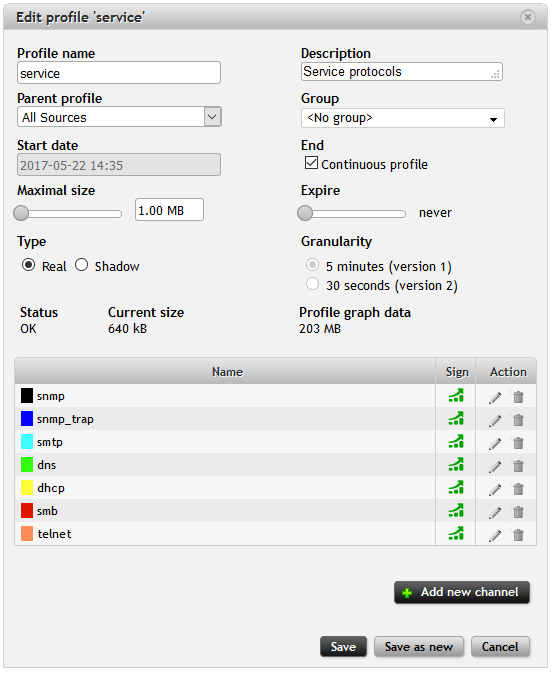Choose 30 seconds (version 2) granularity
This screenshot has height=673, width=552.
click(x=312, y=284)
